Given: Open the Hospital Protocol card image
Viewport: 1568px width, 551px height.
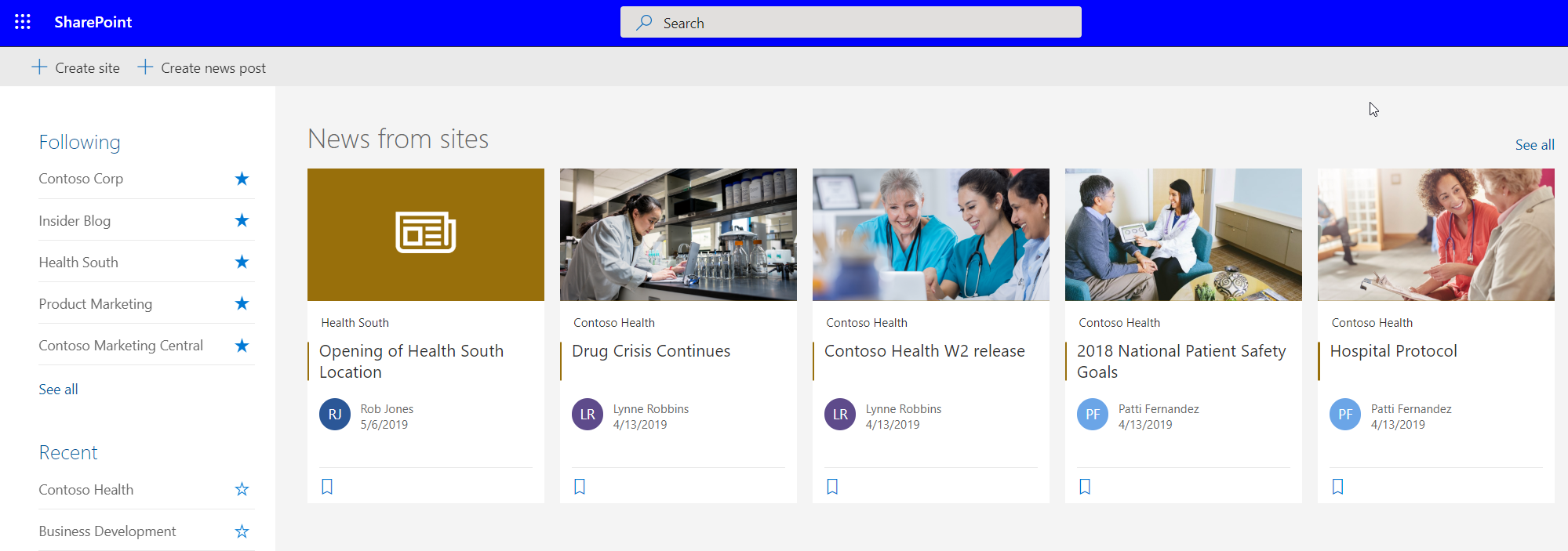Looking at the screenshot, I should (1436, 234).
